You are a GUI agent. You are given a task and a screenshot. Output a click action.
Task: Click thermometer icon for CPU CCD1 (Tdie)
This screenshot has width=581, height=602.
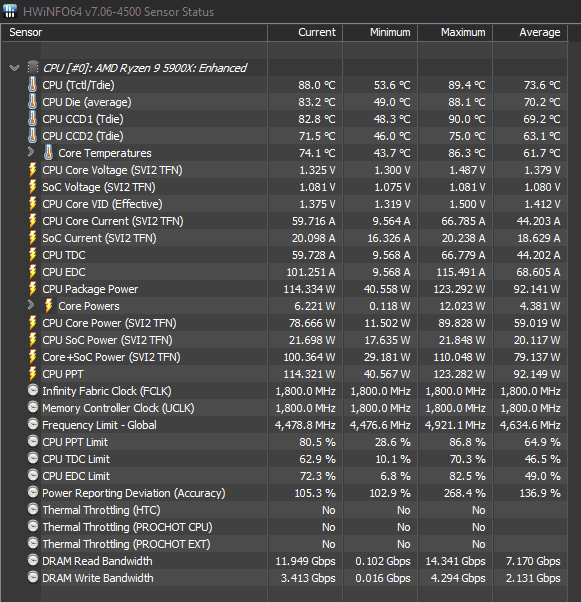(33, 119)
